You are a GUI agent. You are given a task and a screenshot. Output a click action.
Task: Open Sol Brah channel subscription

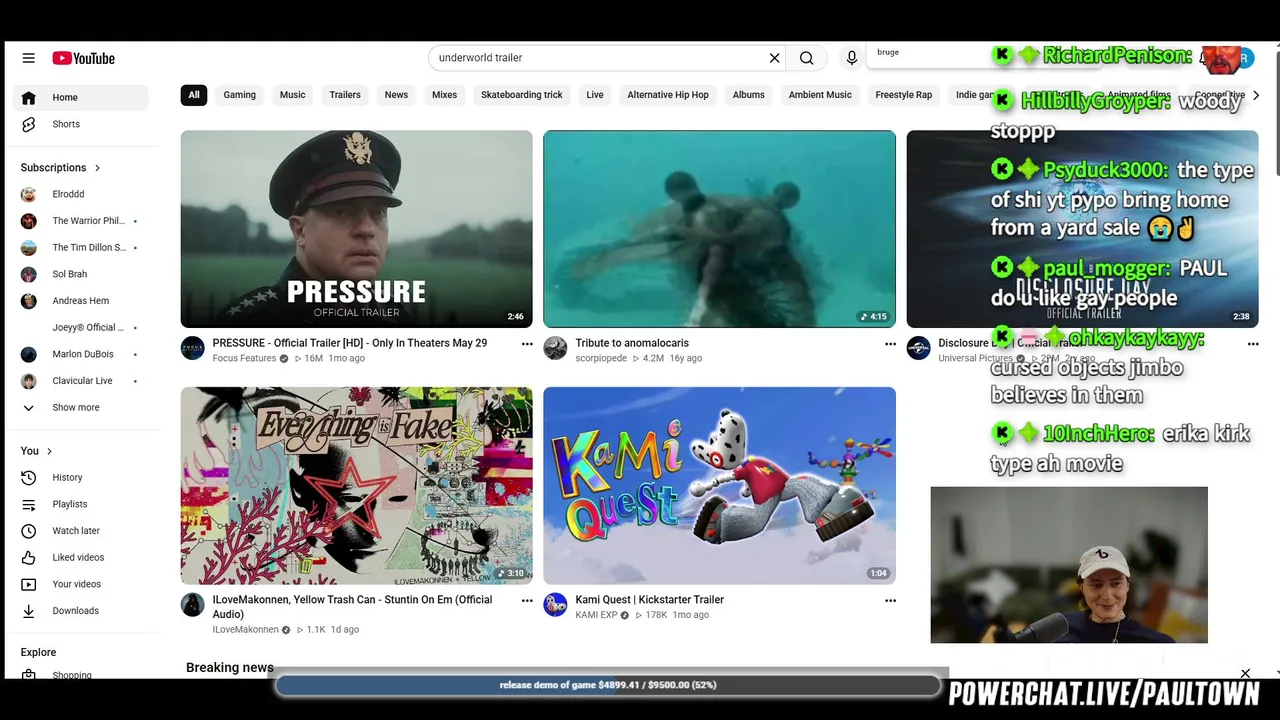point(80,274)
